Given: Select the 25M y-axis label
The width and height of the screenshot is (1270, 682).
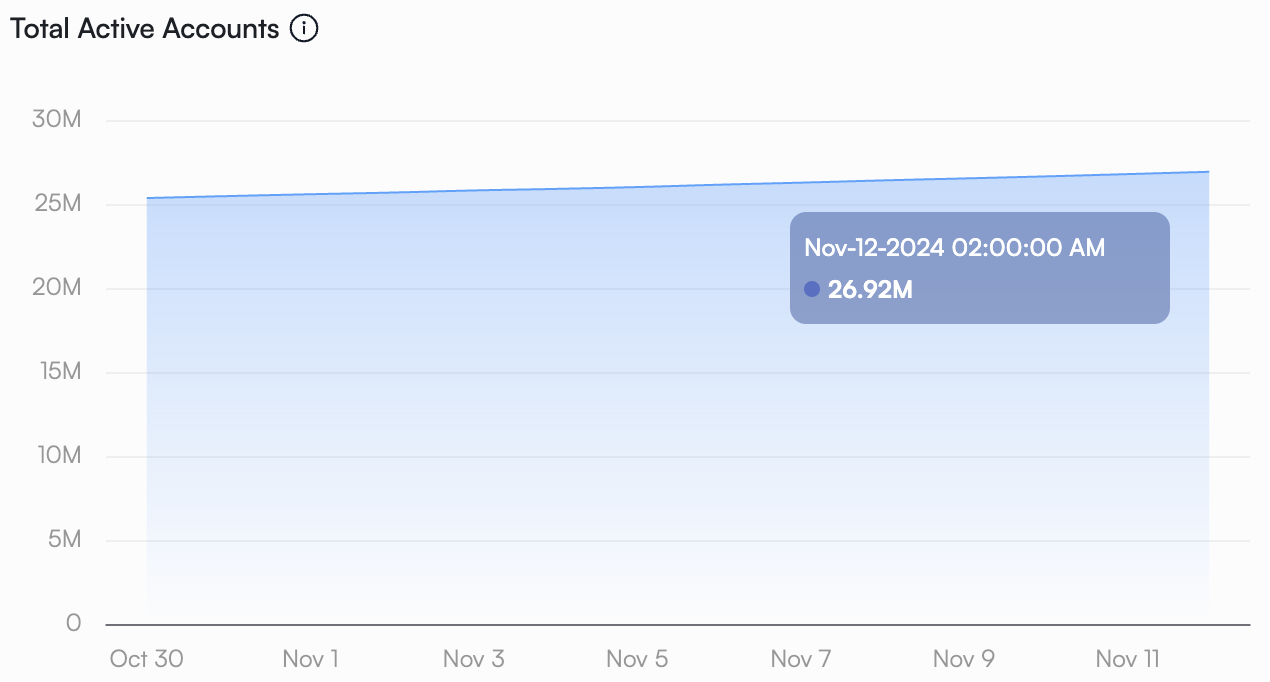Looking at the screenshot, I should [56, 204].
